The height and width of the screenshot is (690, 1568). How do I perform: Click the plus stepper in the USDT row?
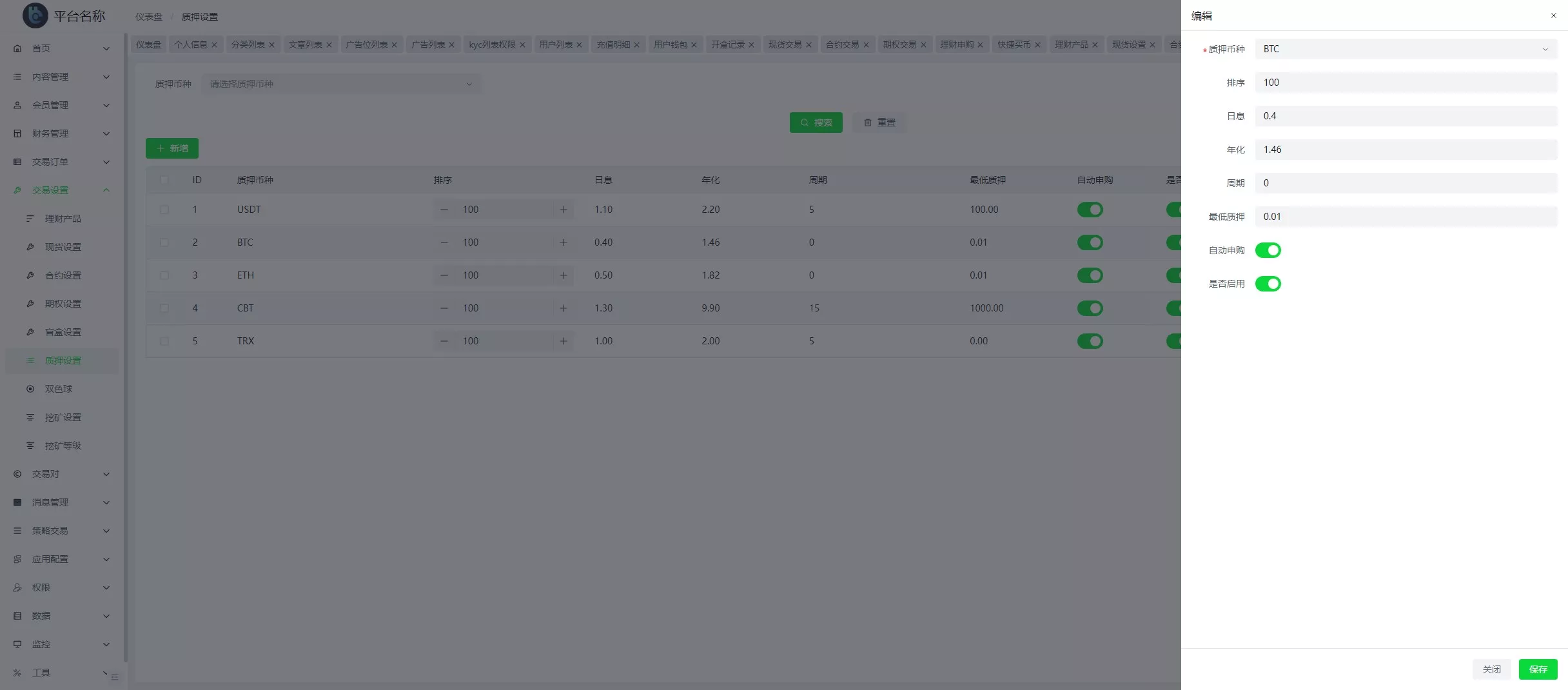point(563,210)
